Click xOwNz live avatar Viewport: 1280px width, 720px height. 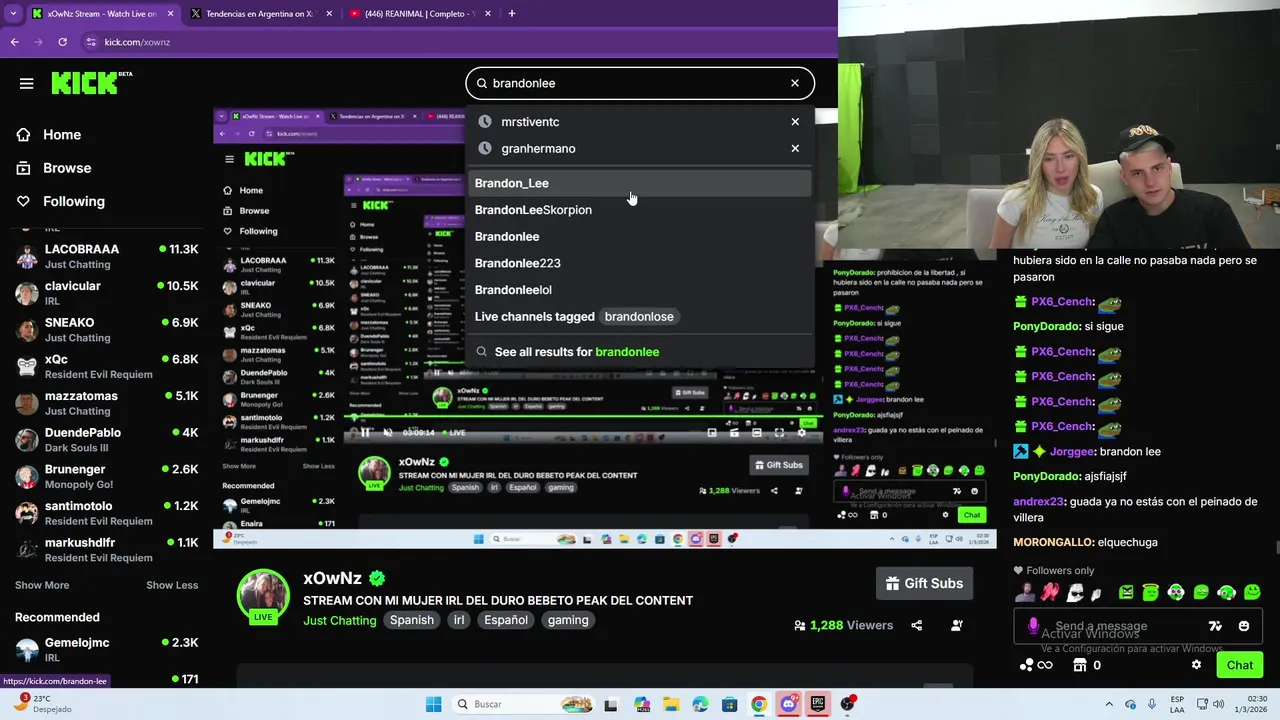pos(263,597)
